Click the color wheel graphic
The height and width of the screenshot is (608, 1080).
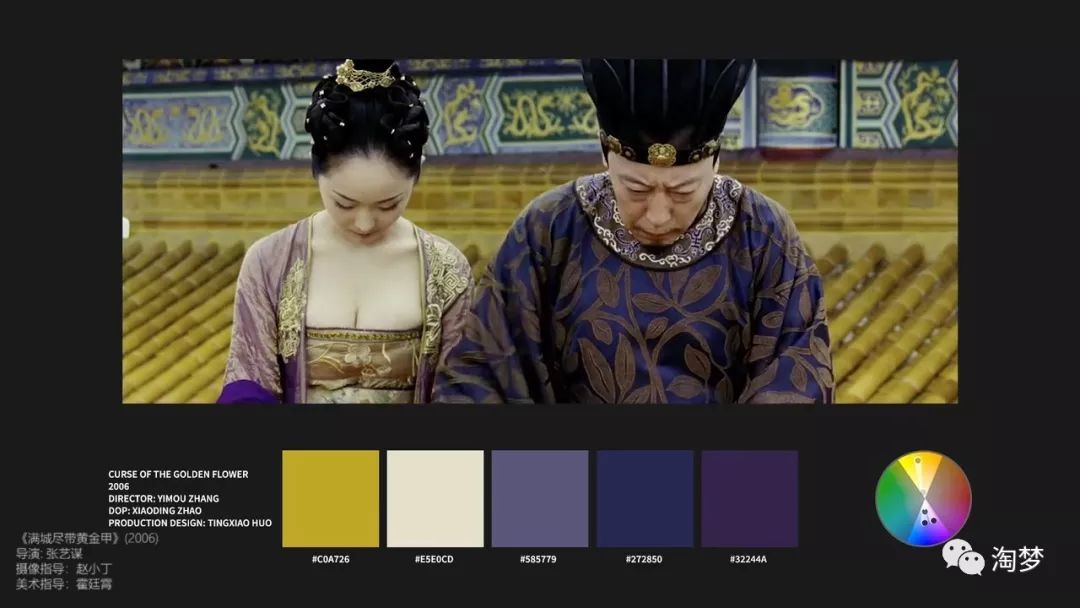tap(923, 498)
